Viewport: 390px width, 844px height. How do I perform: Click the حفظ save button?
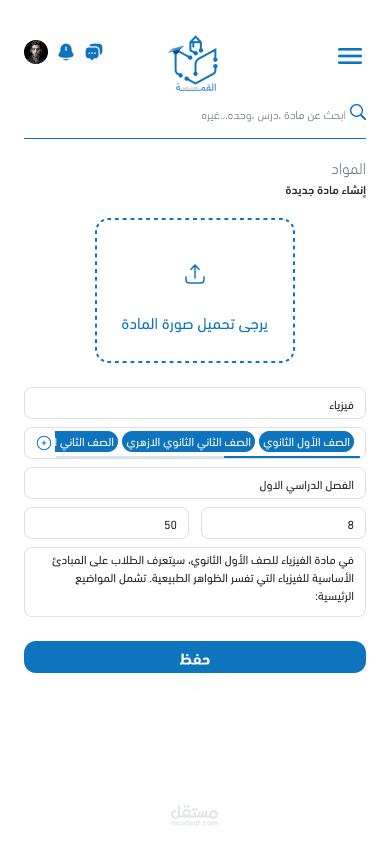pyautogui.click(x=195, y=657)
